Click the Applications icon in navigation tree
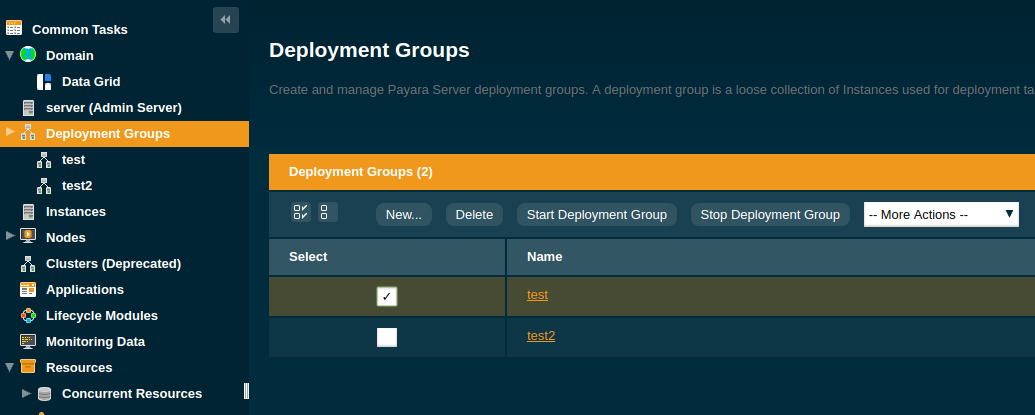The height and width of the screenshot is (415, 1035). (28, 290)
